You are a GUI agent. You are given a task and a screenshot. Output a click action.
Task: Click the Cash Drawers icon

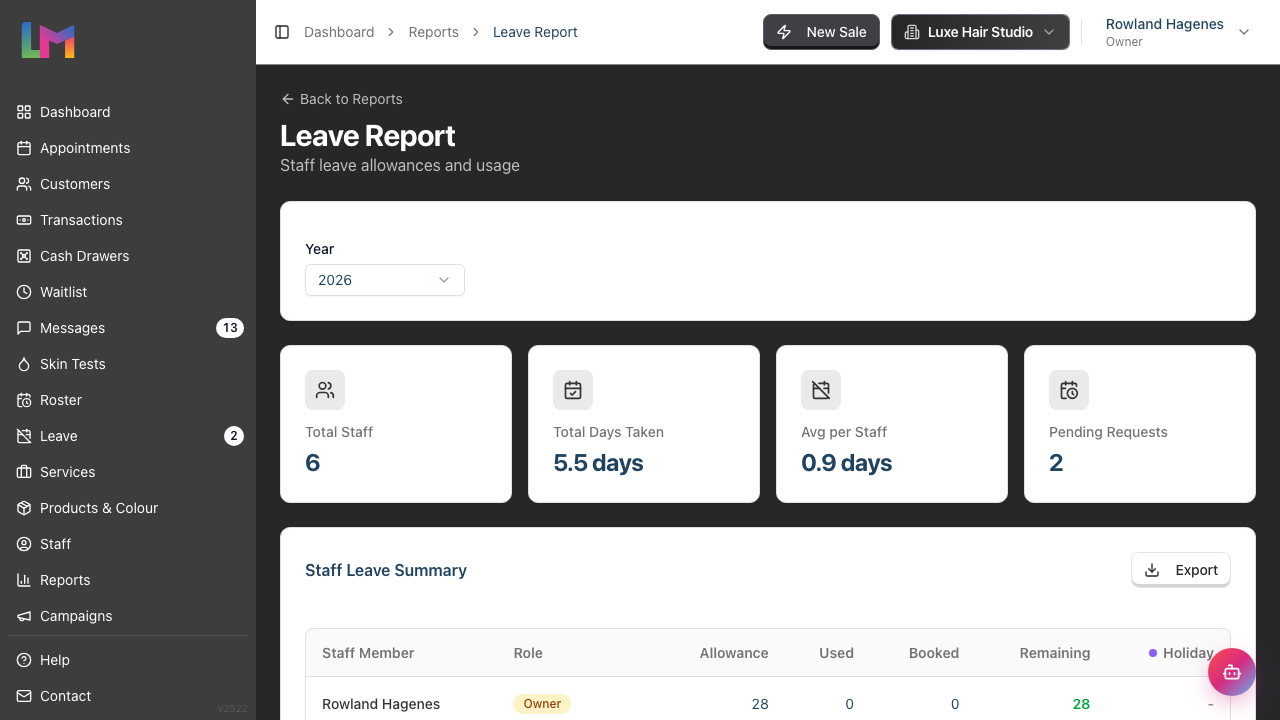click(x=24, y=256)
